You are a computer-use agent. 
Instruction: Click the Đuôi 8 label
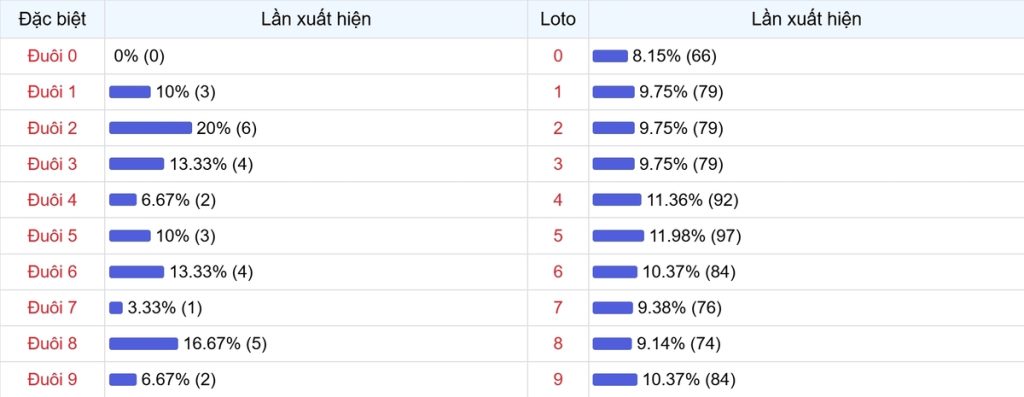point(52,343)
